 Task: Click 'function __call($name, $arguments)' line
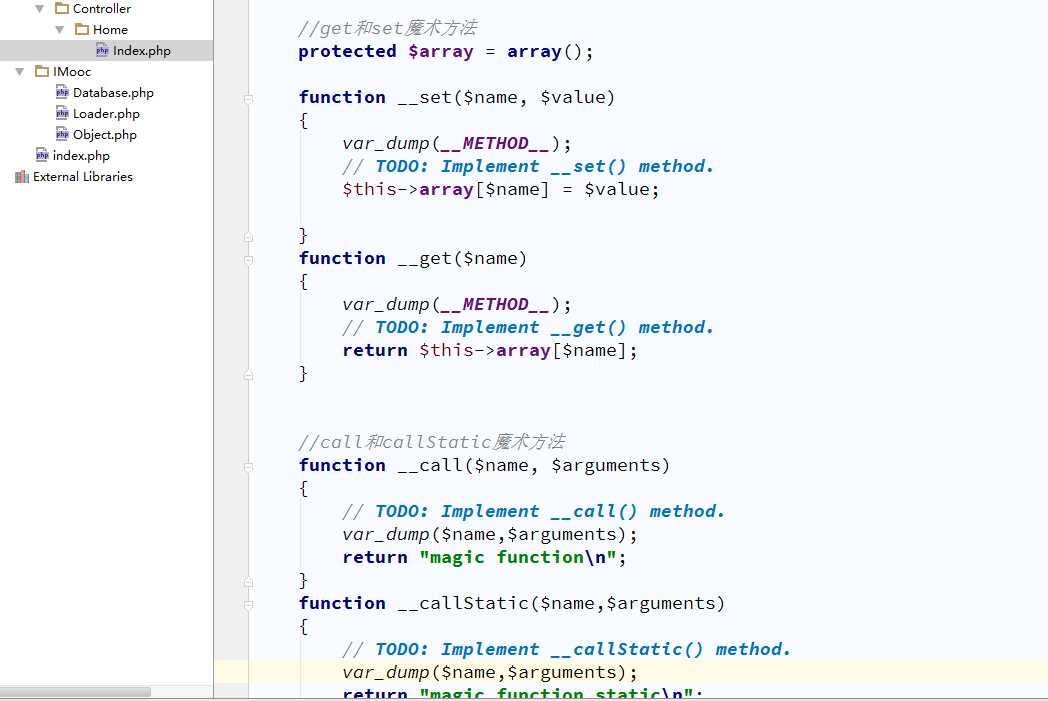click(x=484, y=465)
